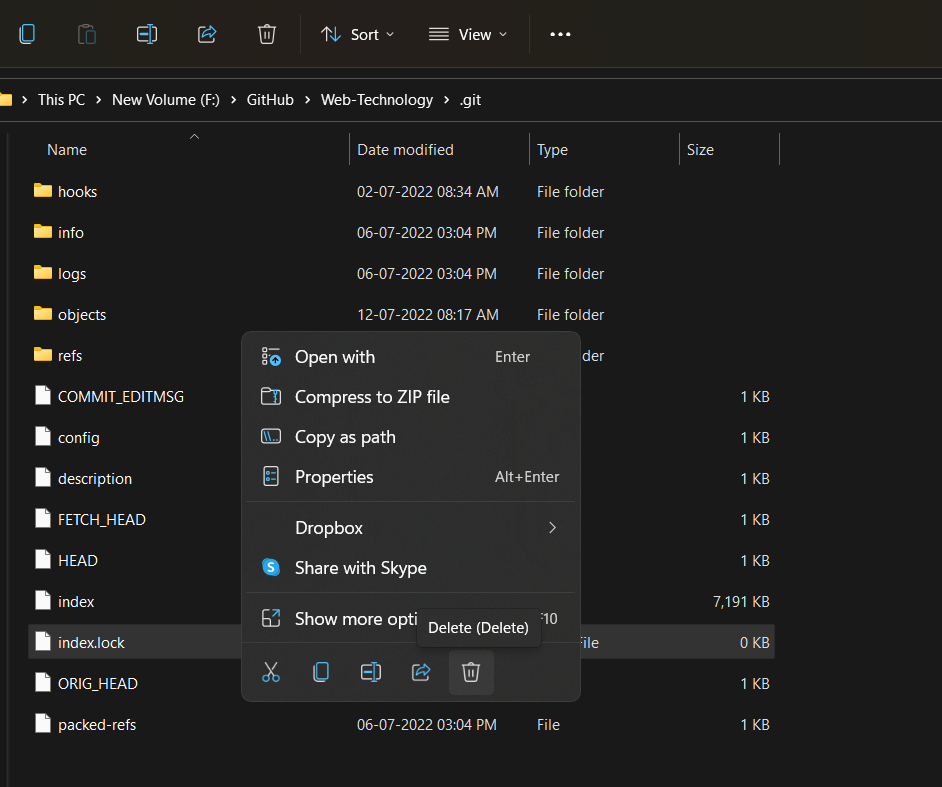942x787 pixels.
Task: Sort by the Date modified column header
Action: coord(405,150)
